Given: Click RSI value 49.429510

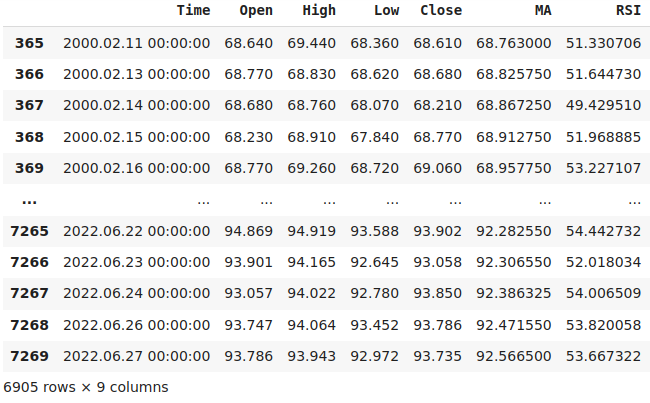Looking at the screenshot, I should click(604, 105).
